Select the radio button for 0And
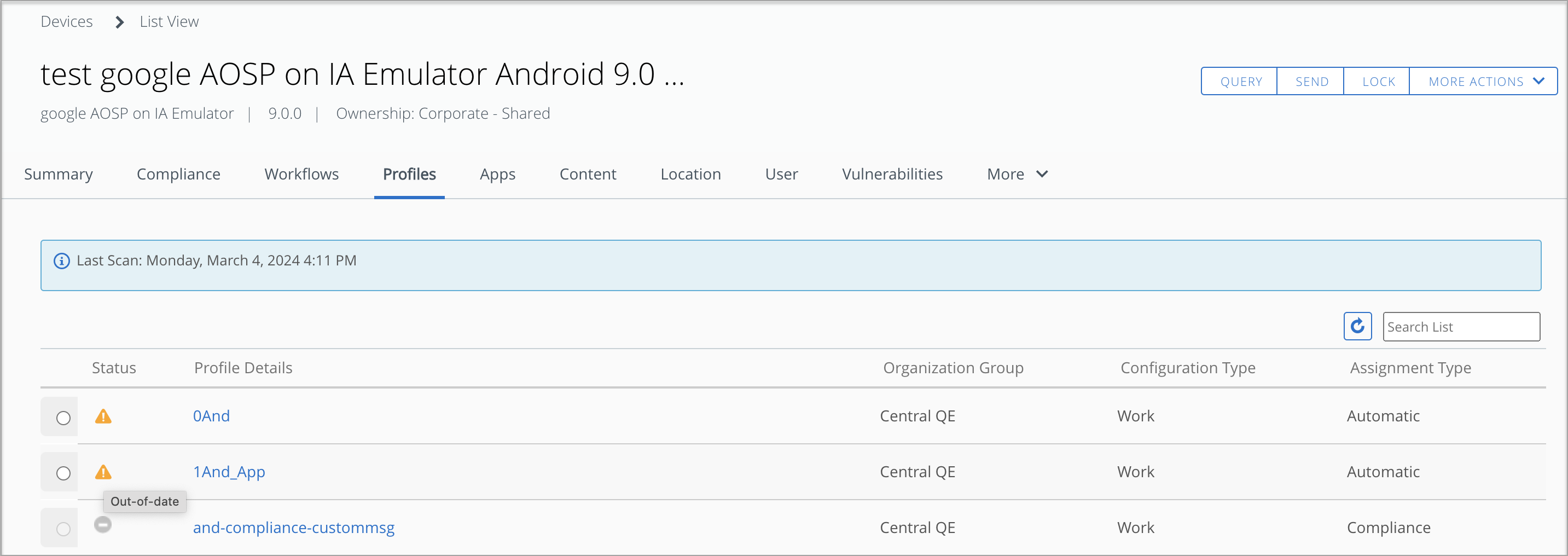1568x556 pixels. coord(63,418)
